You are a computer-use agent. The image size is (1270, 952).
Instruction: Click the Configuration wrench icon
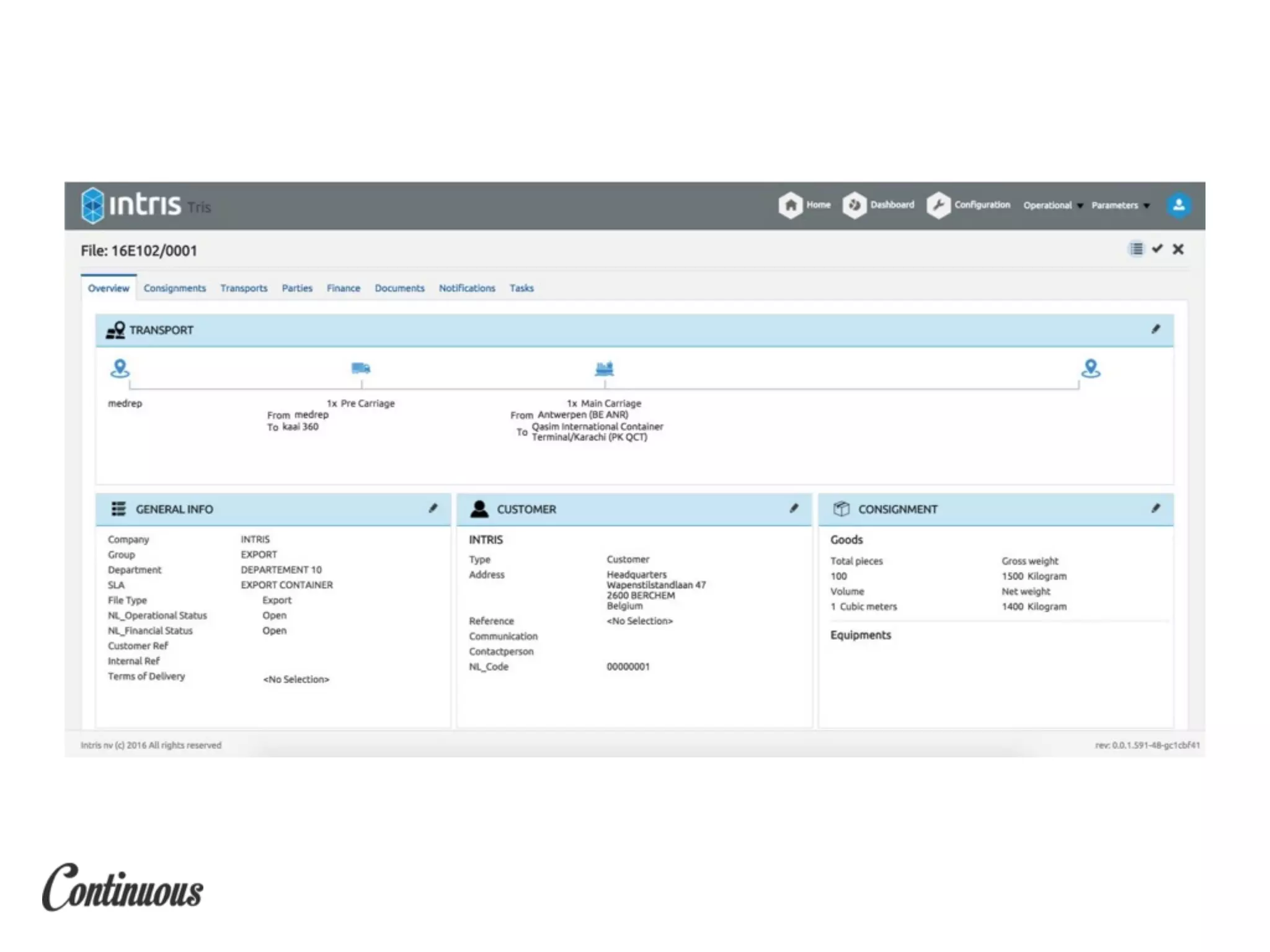point(938,205)
